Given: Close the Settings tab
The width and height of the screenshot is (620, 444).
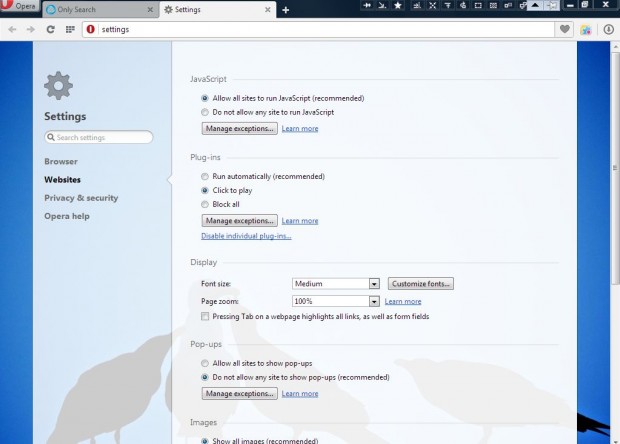Looking at the screenshot, I should 268,9.
